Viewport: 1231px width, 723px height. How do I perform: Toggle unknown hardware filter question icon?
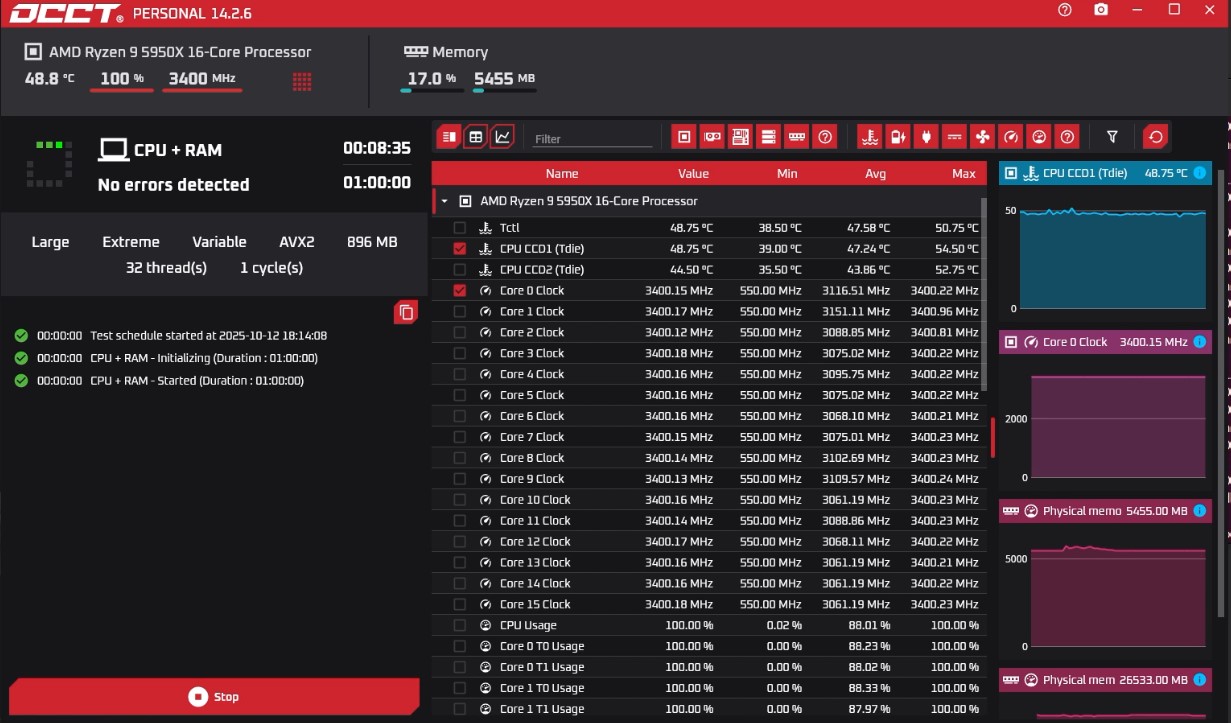(x=825, y=136)
